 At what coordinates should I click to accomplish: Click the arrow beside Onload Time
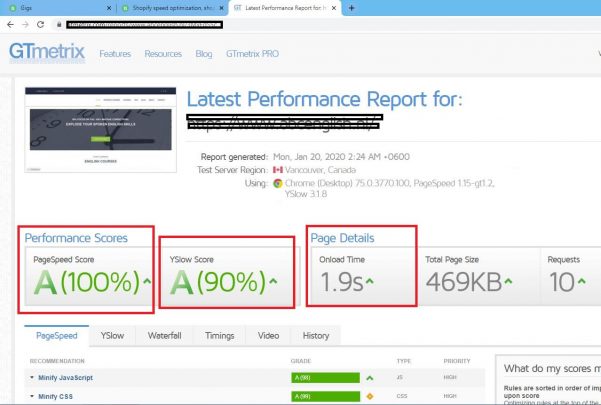tap(369, 281)
